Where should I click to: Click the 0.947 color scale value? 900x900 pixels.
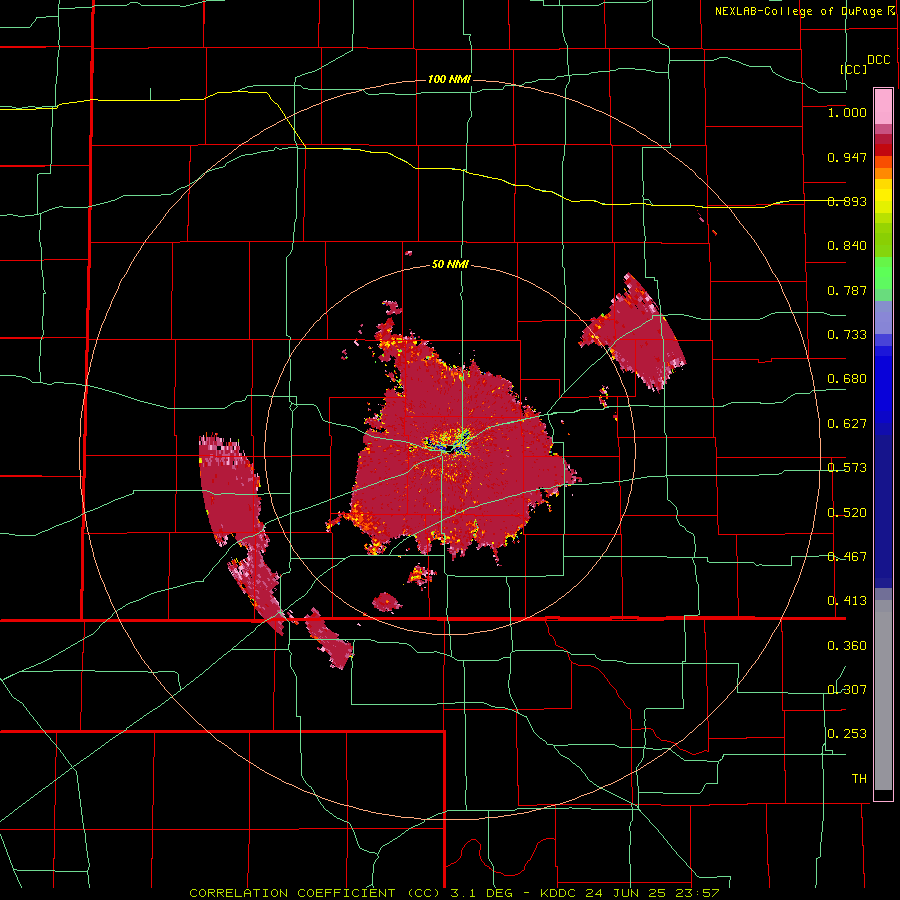(847, 157)
